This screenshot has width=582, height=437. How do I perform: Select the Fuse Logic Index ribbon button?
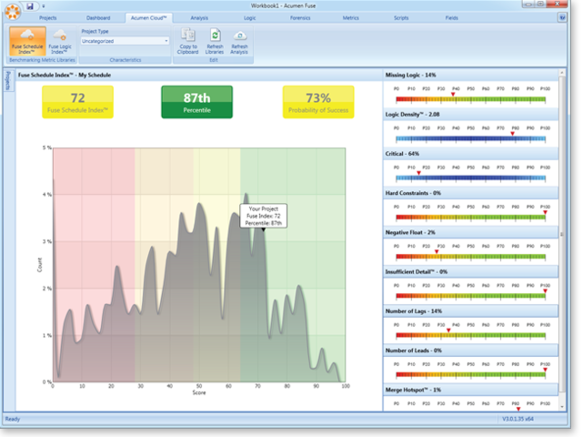[60, 42]
